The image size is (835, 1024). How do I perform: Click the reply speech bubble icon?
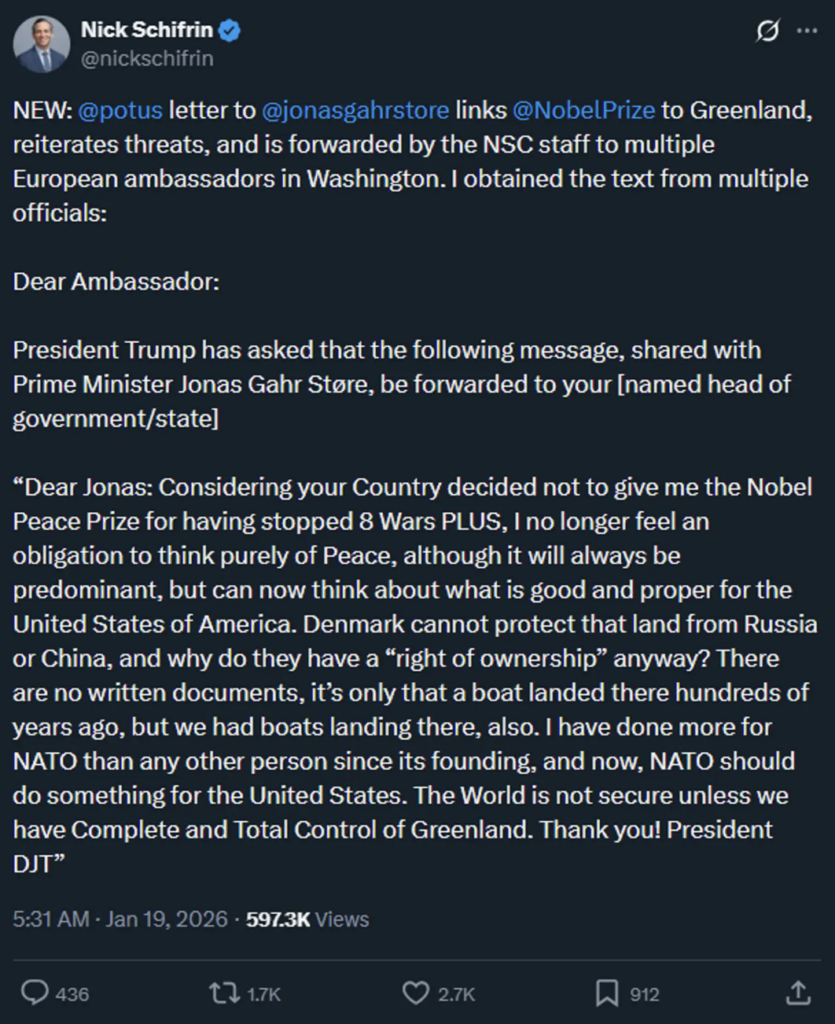coord(35,992)
